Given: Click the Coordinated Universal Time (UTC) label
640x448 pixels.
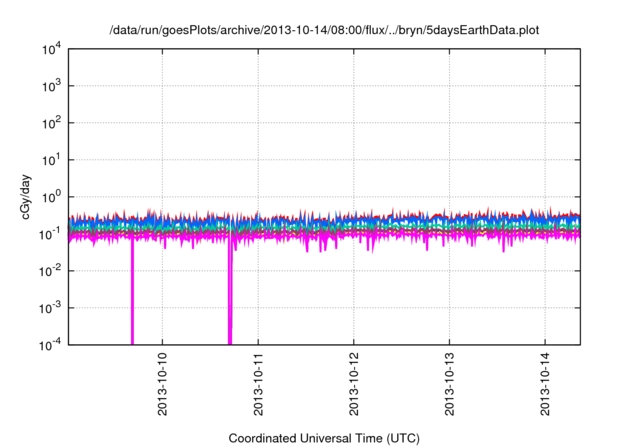Looking at the screenshot, I should tap(324, 438).
